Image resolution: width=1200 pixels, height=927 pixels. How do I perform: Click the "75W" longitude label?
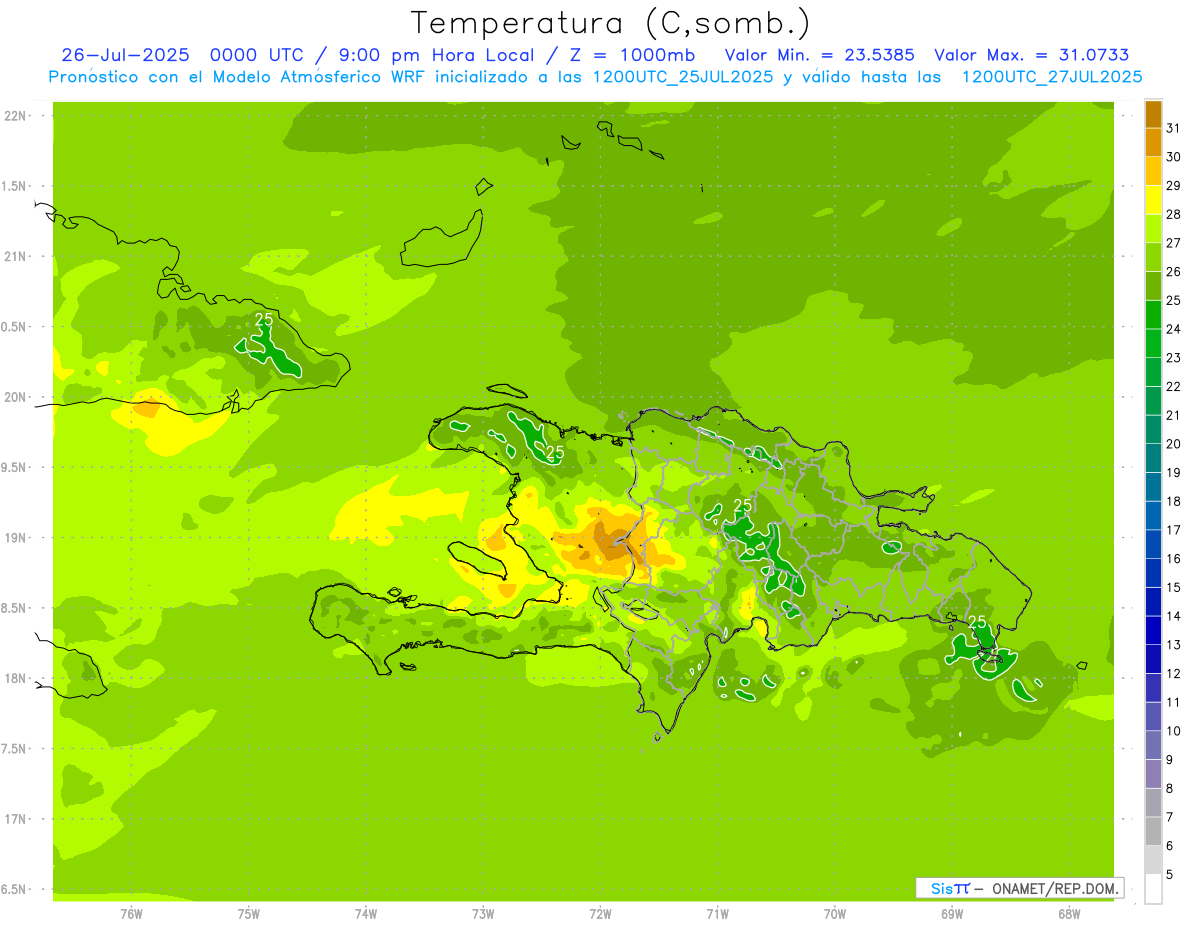point(249,913)
